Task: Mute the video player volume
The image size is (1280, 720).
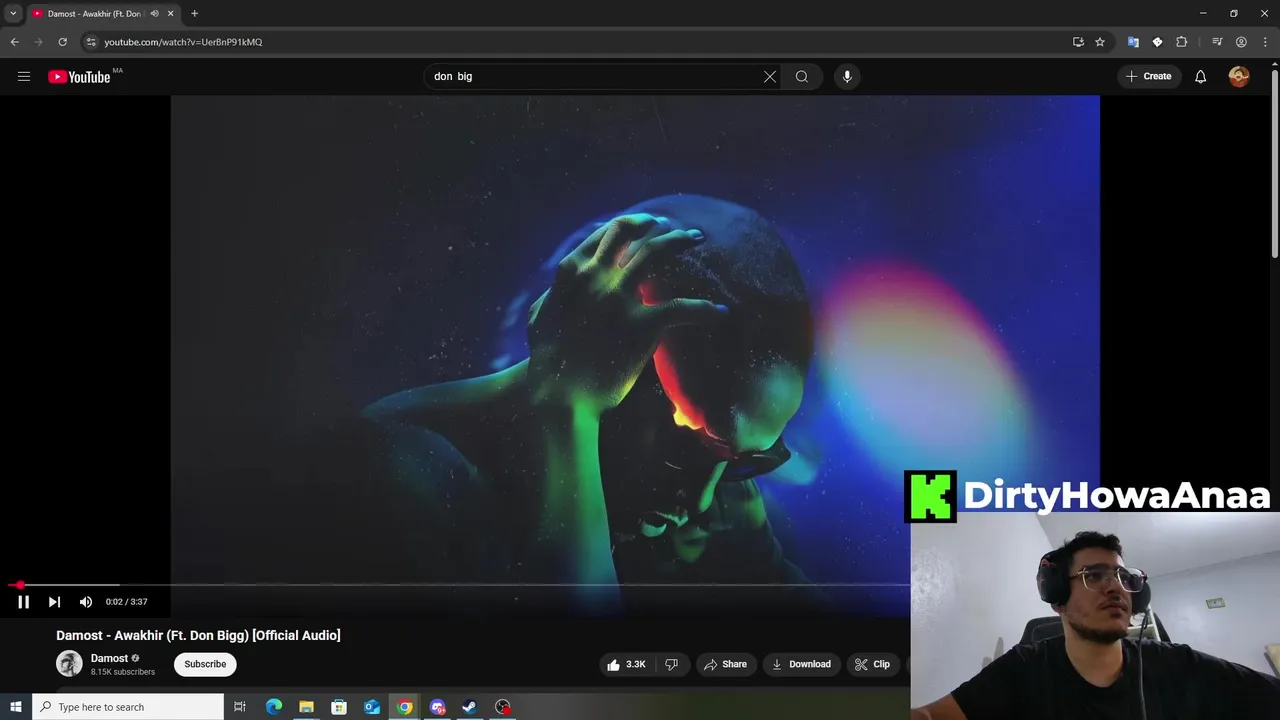Action: point(86,601)
